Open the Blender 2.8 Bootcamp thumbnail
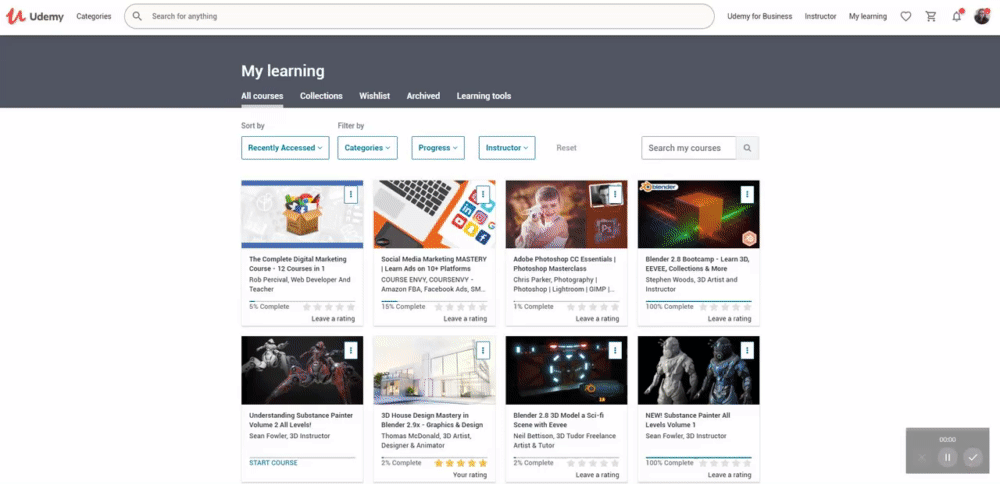The height and width of the screenshot is (484, 1000). point(698,214)
